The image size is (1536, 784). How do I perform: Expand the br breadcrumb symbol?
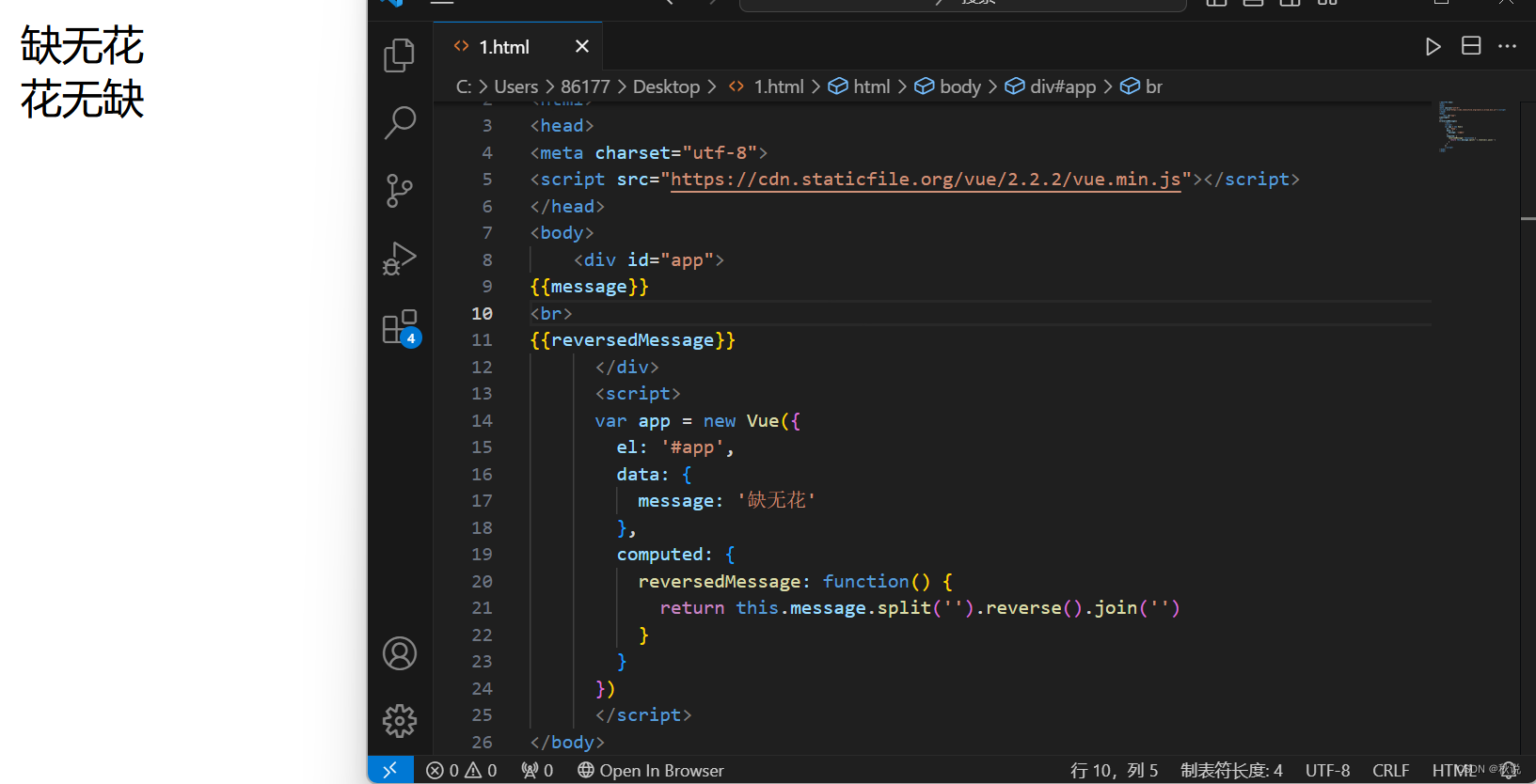point(1141,86)
